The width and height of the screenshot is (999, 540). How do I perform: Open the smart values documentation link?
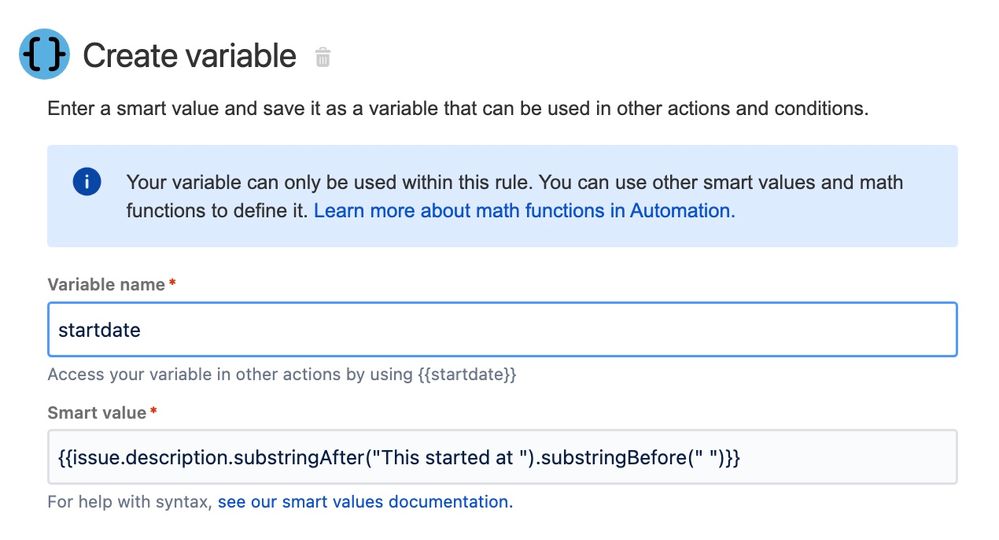365,502
